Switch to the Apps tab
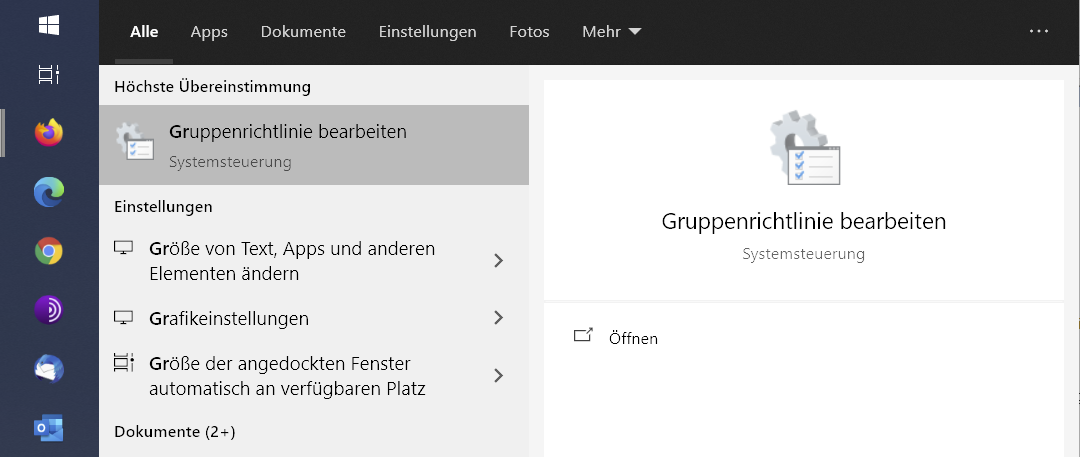Screen dimensions: 1080x457 click(209, 32)
